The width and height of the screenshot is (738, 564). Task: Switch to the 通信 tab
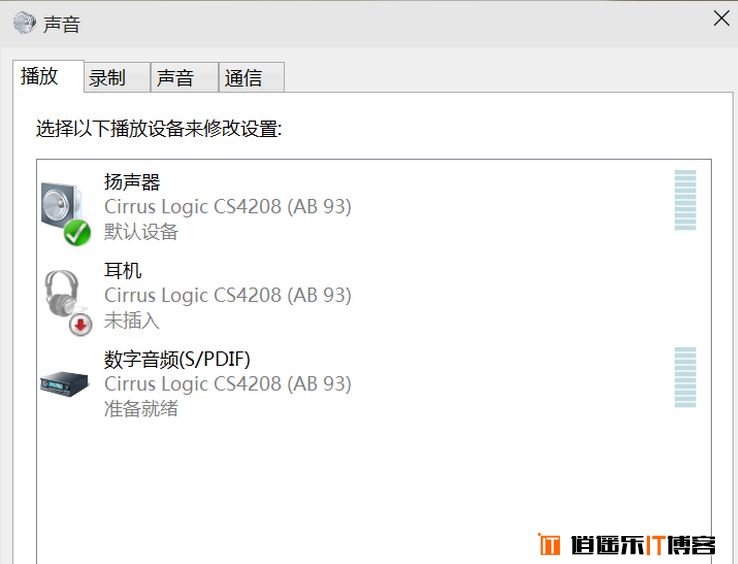coord(252,77)
